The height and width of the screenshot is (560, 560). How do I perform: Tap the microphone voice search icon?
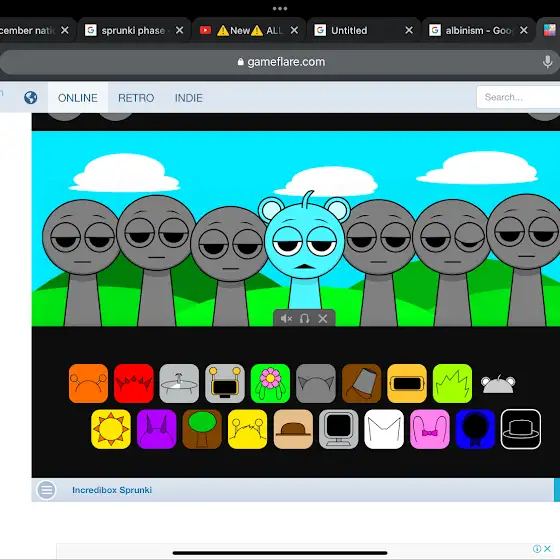[547, 62]
